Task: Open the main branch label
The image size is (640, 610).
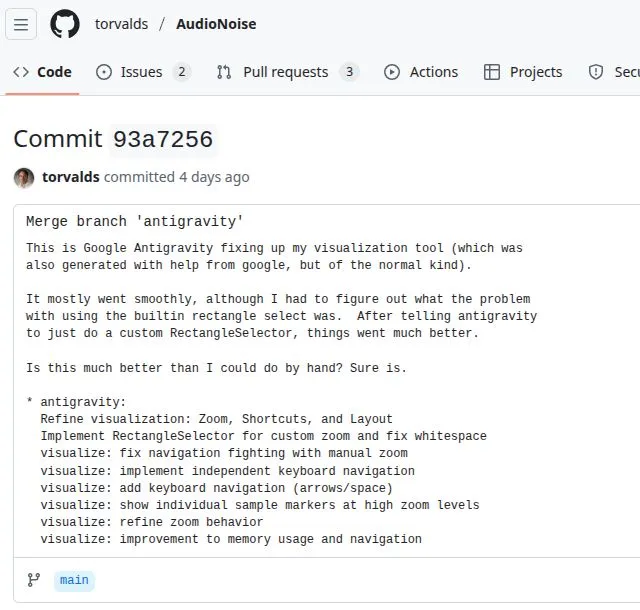Action: pos(74,580)
